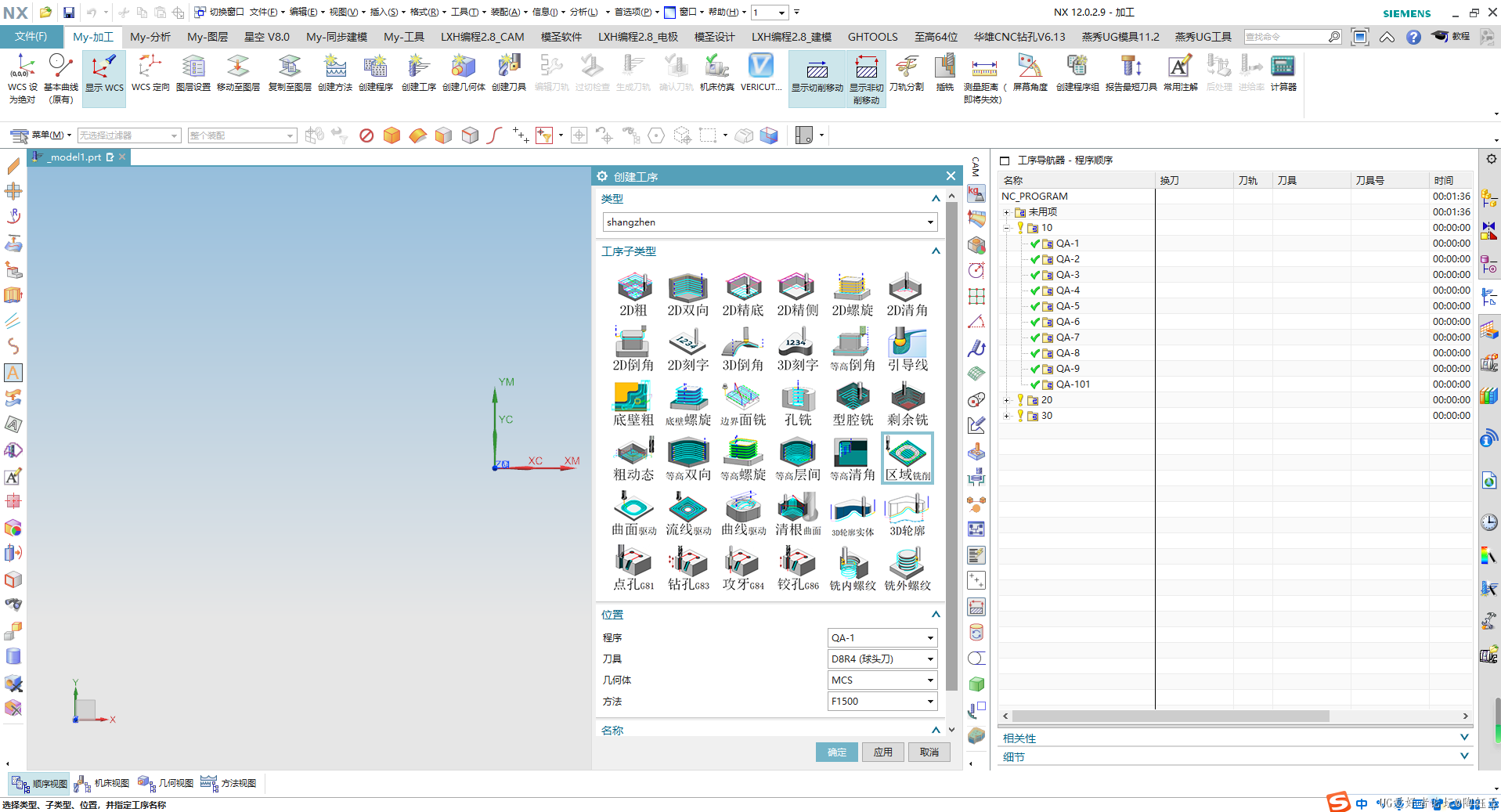1501x812 pixels.
Task: Switch to 方法视图 at bottom
Action: [x=228, y=783]
